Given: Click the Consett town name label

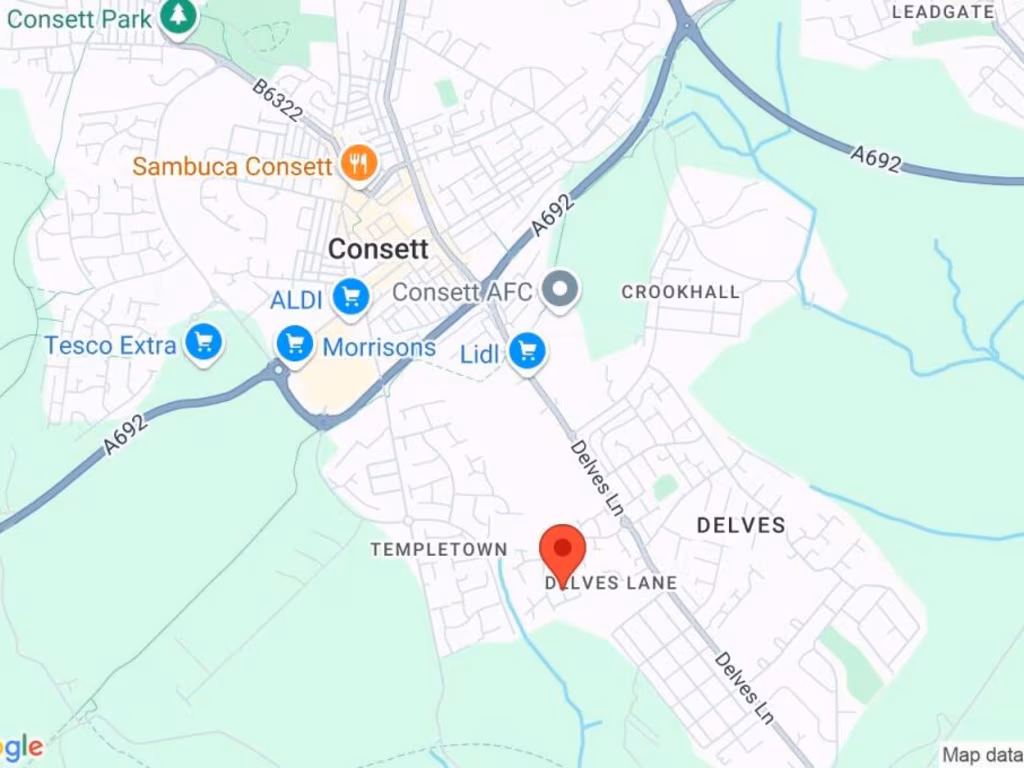Looking at the screenshot, I should coord(378,249).
